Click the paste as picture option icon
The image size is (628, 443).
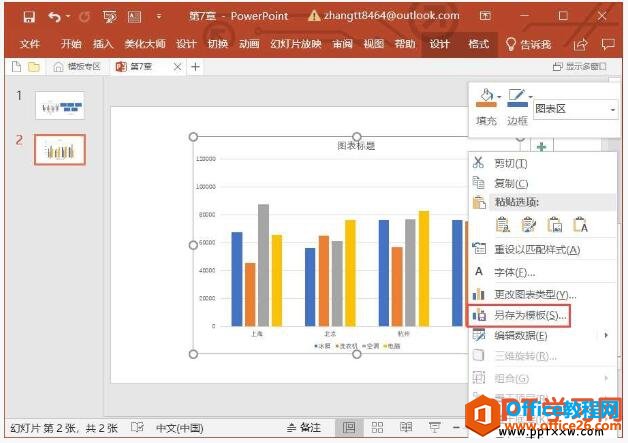pyautogui.click(x=555, y=225)
